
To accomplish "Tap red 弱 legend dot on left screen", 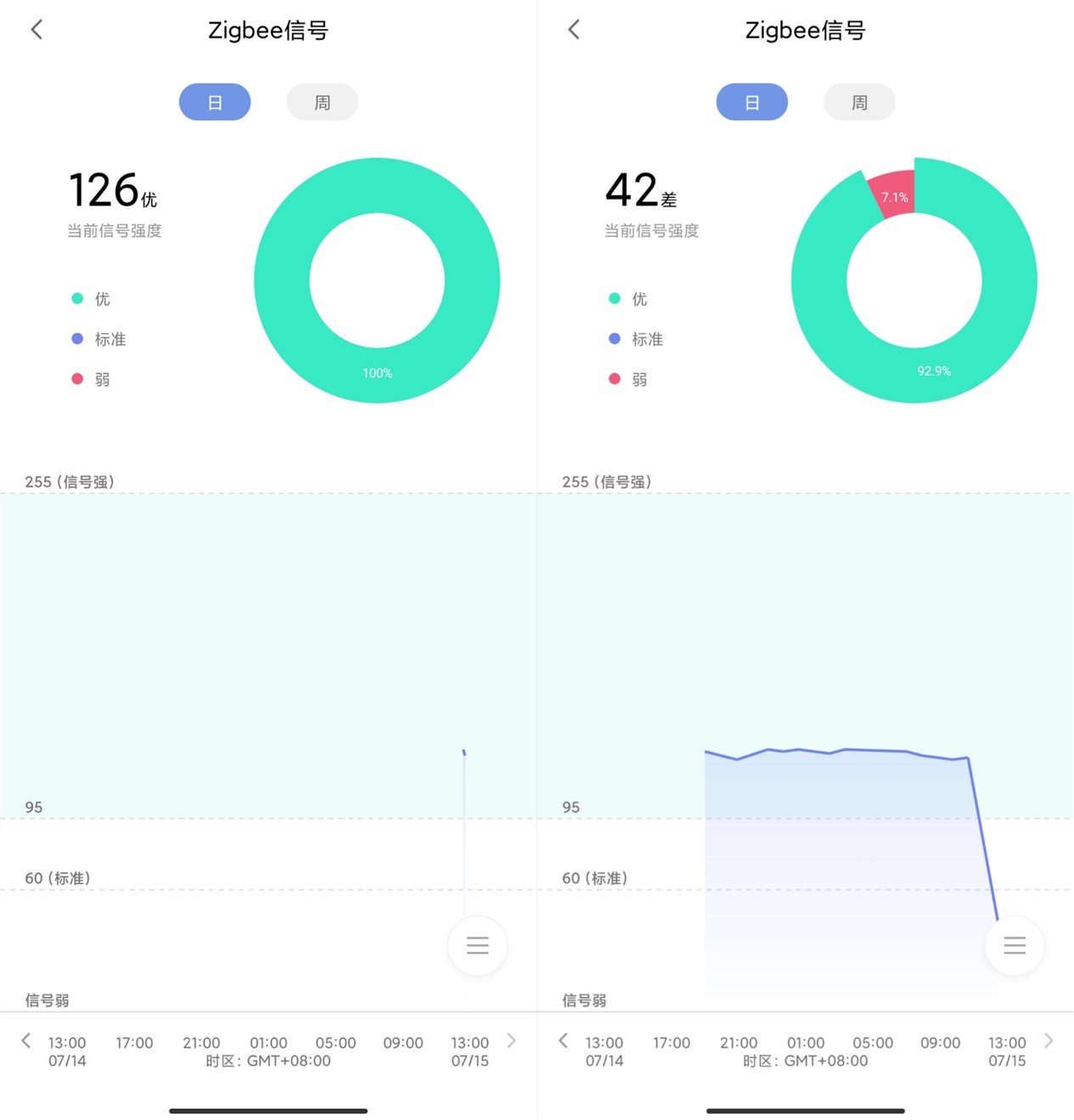I will [77, 379].
